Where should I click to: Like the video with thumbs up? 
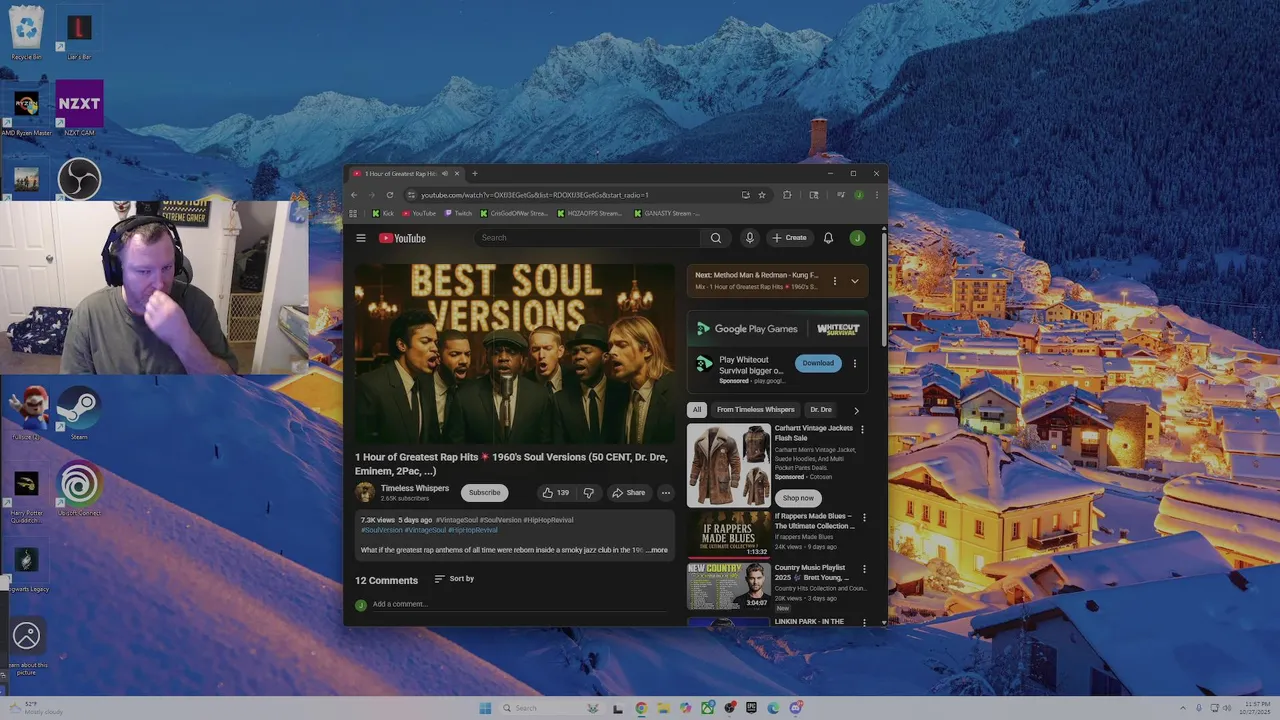556,492
